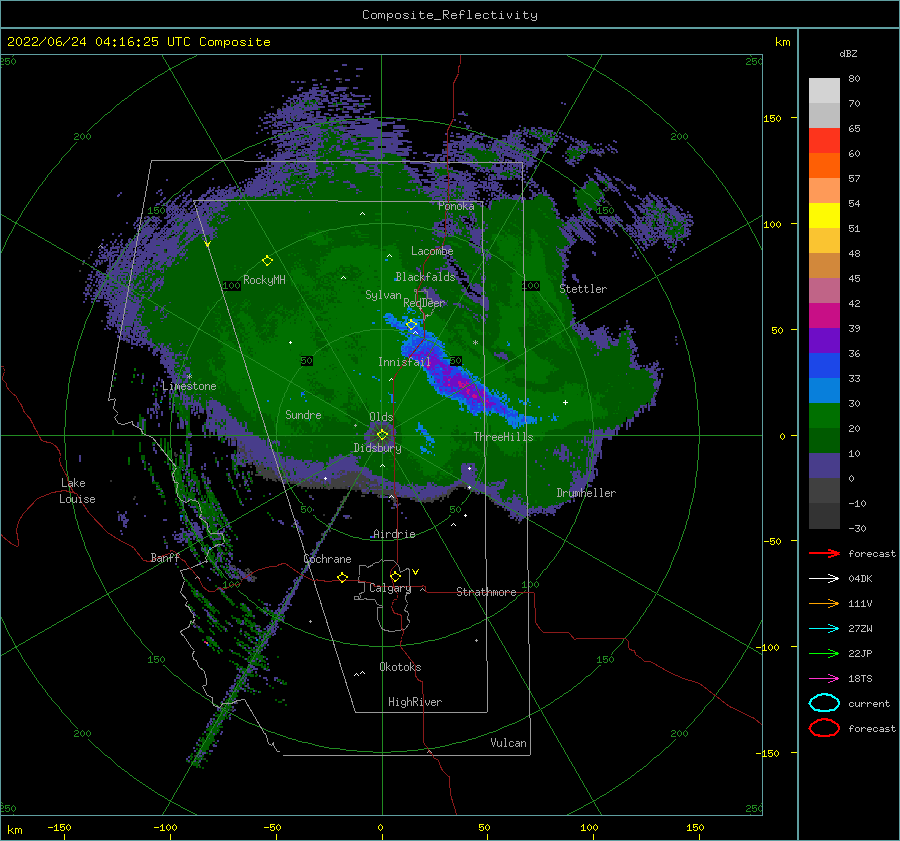900x841 pixels.
Task: Click the RockyMH label
Action: pos(264,280)
